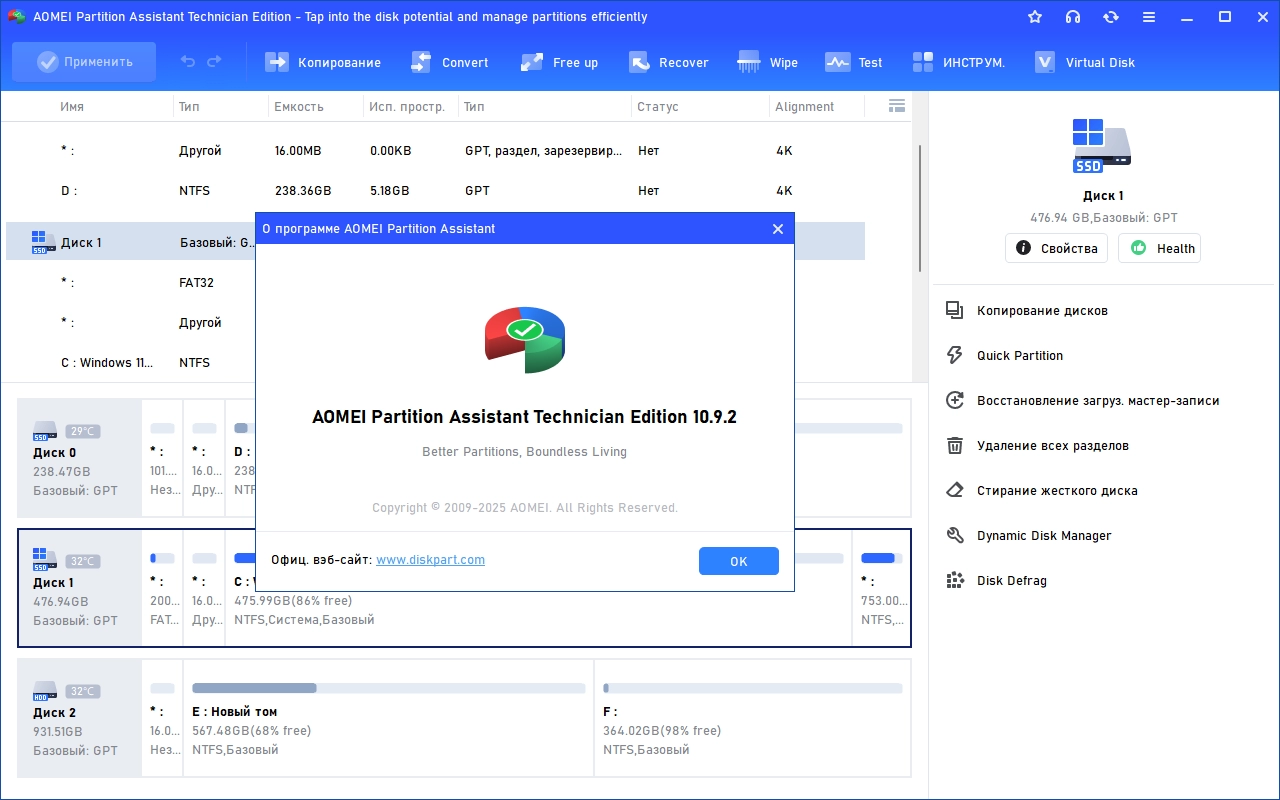Viewport: 1280px width, 800px height.
Task: Sort the table by the Емкость column
Action: pyautogui.click(x=298, y=107)
